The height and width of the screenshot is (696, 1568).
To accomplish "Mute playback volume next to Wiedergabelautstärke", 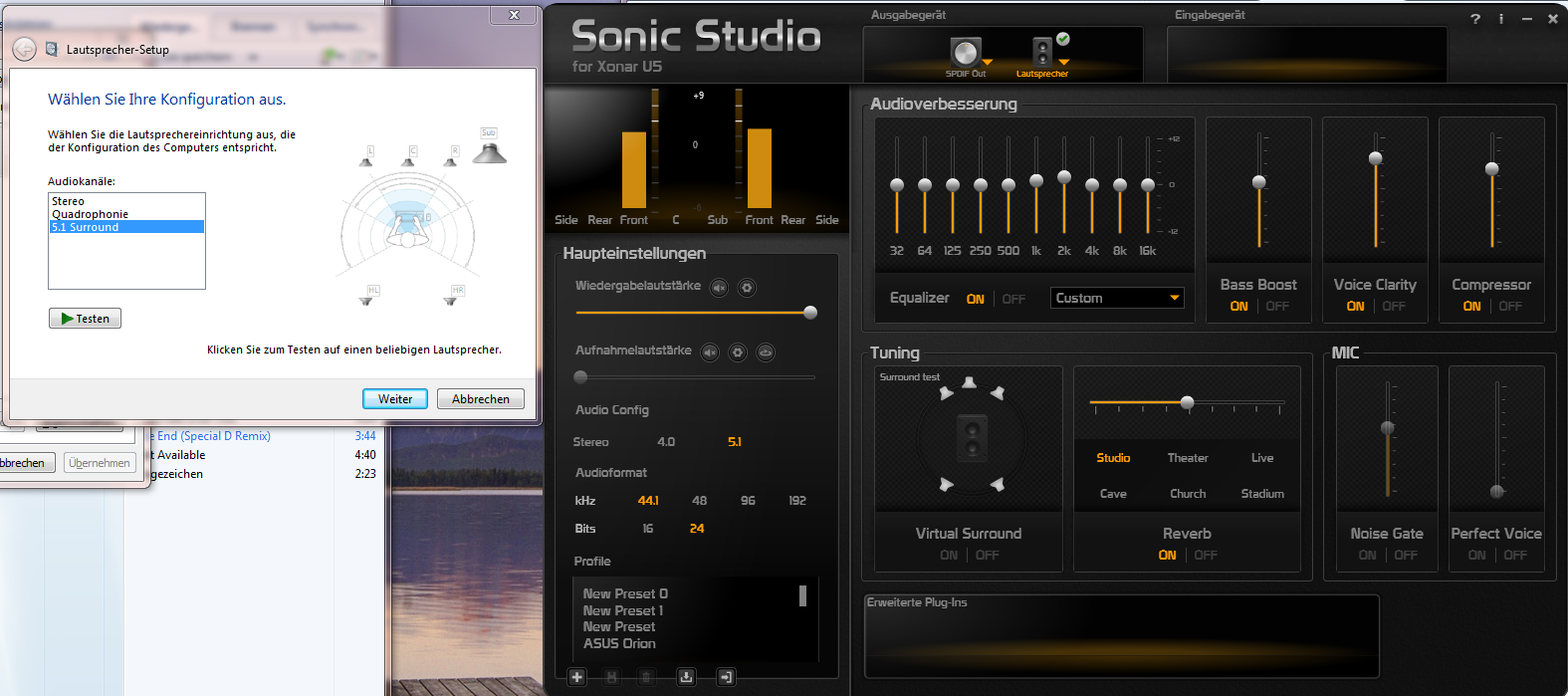I will tap(719, 288).
